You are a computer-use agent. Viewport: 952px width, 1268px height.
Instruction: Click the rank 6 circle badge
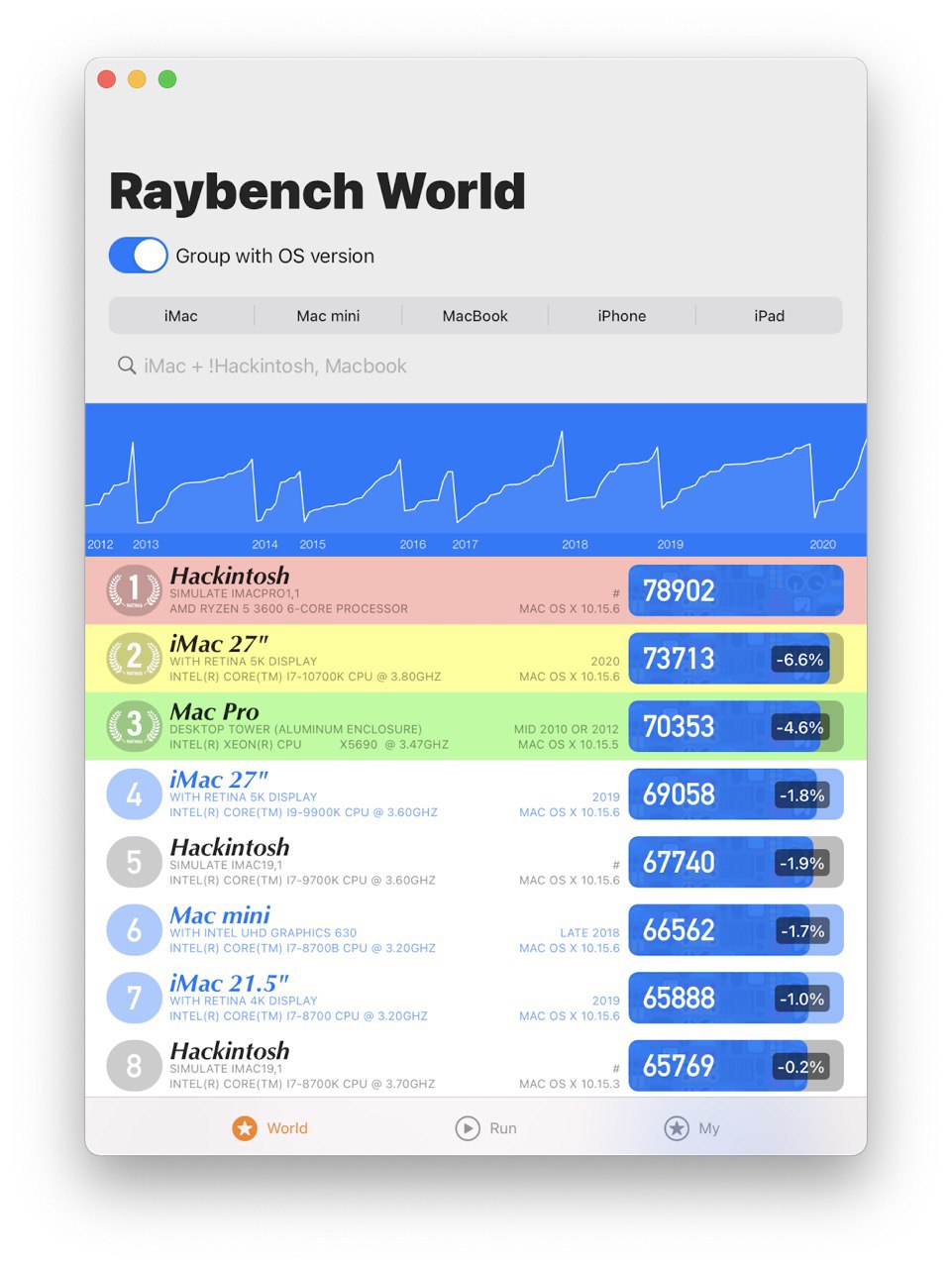coord(134,929)
